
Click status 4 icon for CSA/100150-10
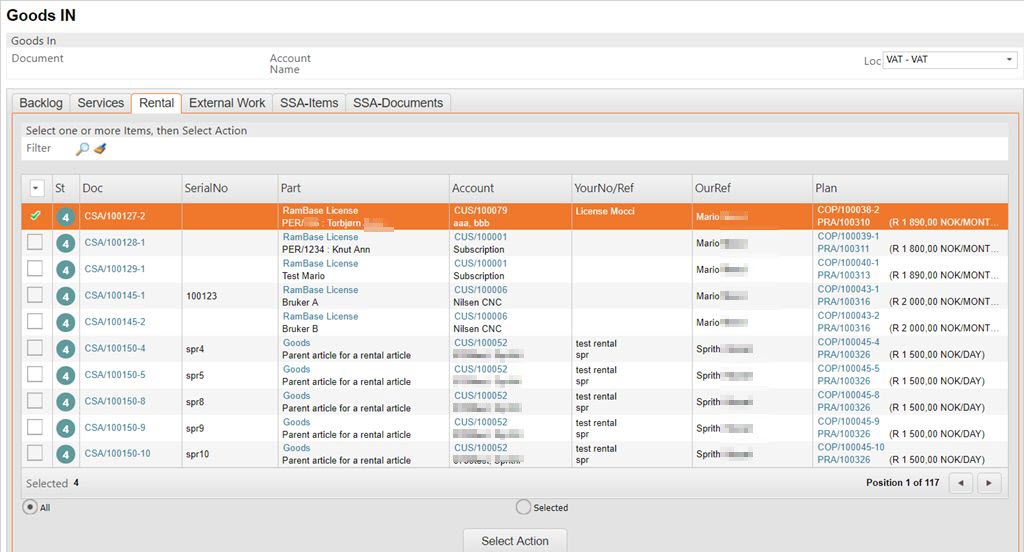[x=65, y=454]
